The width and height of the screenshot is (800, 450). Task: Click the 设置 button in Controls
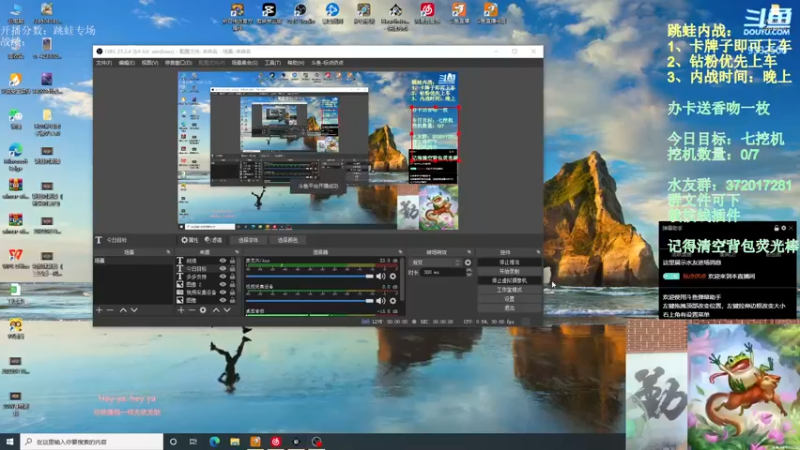pyautogui.click(x=509, y=299)
